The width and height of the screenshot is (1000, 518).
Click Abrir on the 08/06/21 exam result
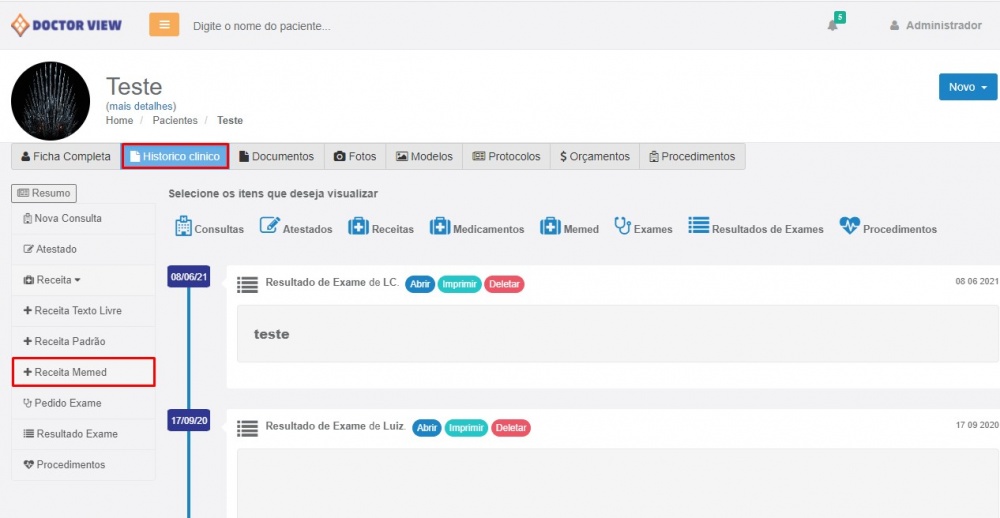(420, 284)
